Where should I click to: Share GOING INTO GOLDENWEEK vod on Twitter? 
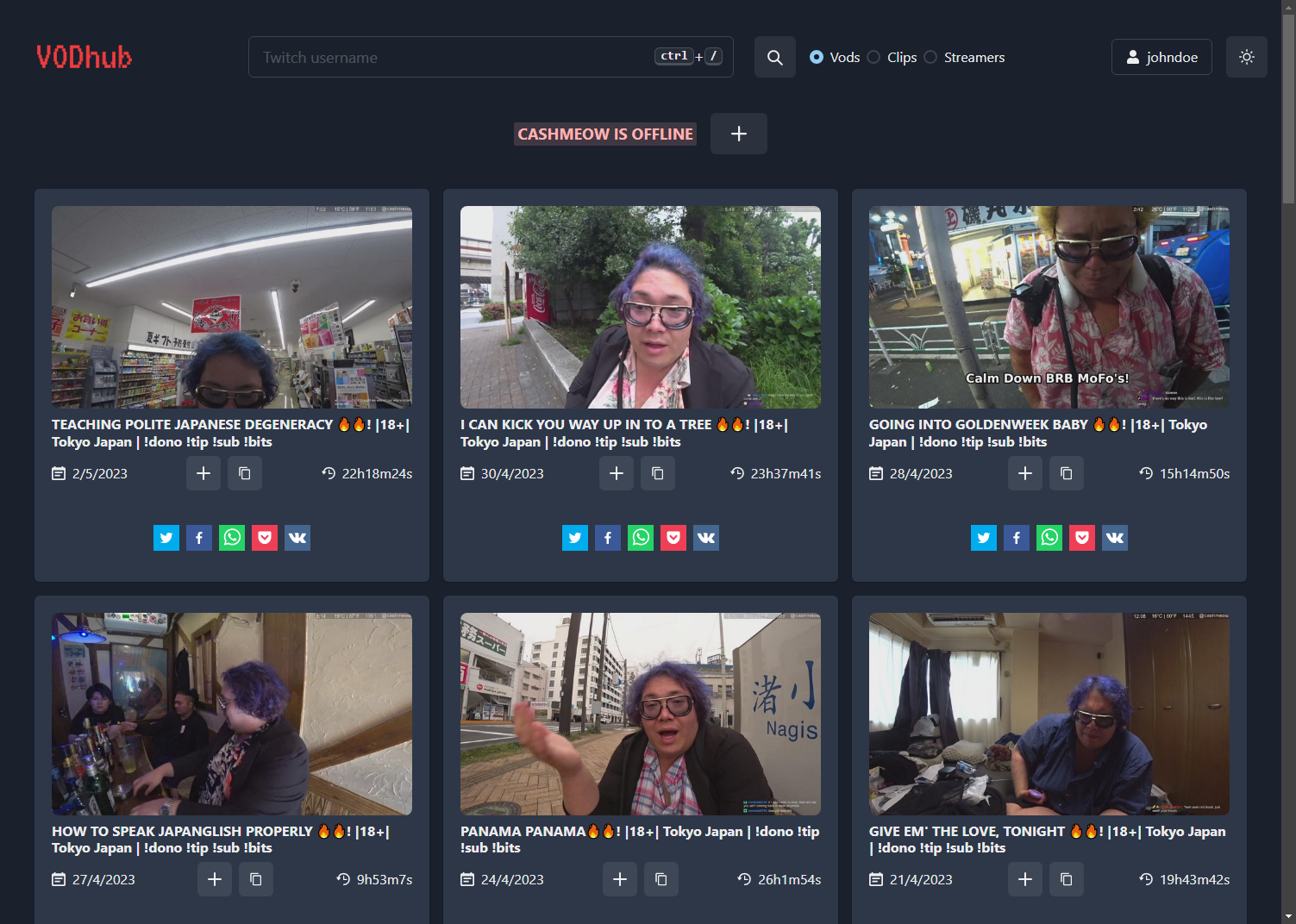coord(984,538)
